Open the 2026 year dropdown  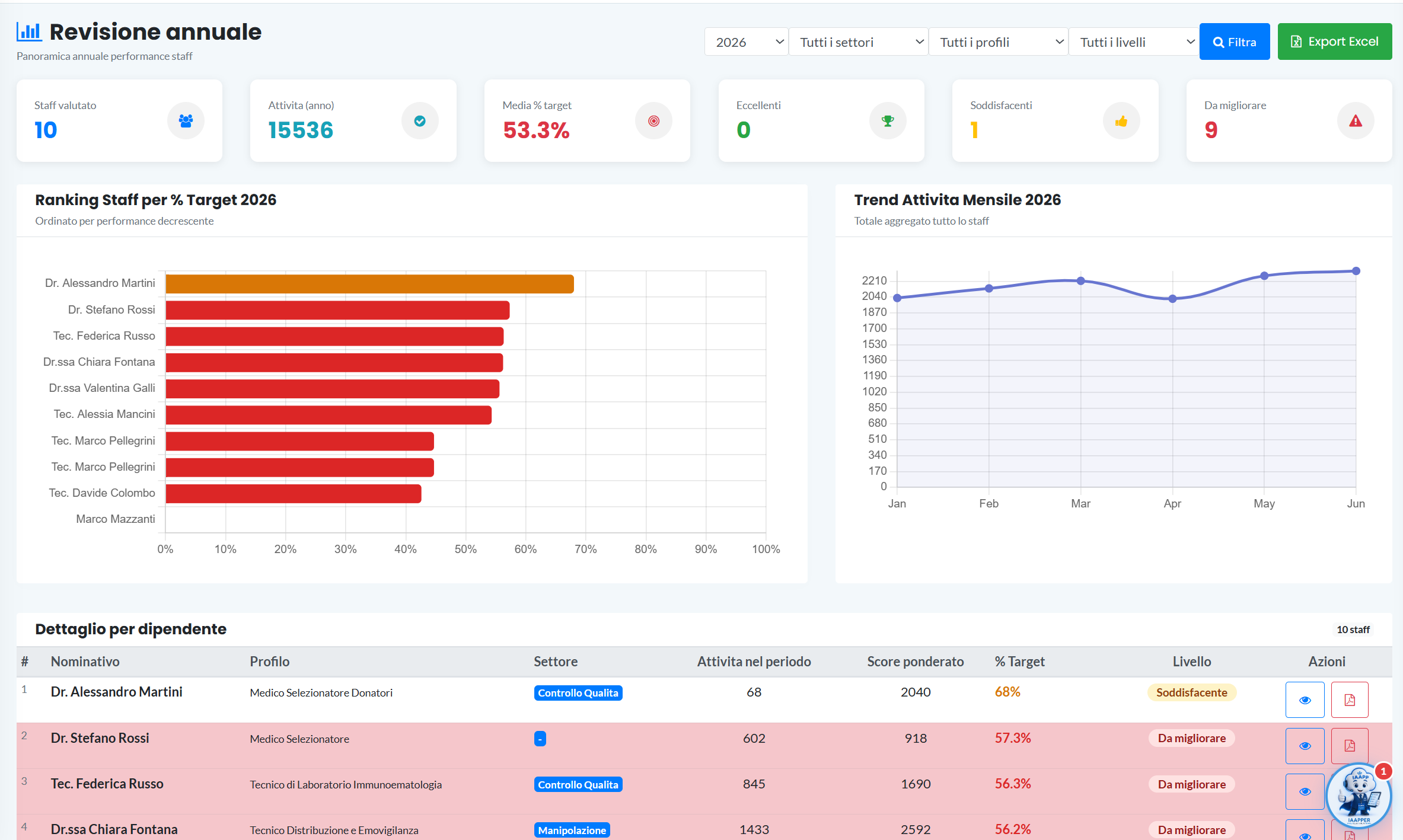pyautogui.click(x=746, y=41)
